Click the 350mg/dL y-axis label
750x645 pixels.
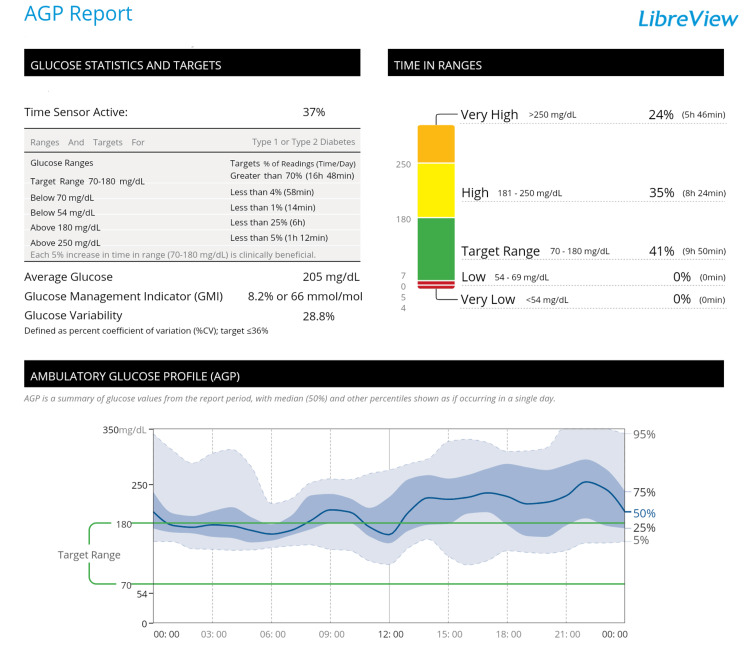(124, 430)
